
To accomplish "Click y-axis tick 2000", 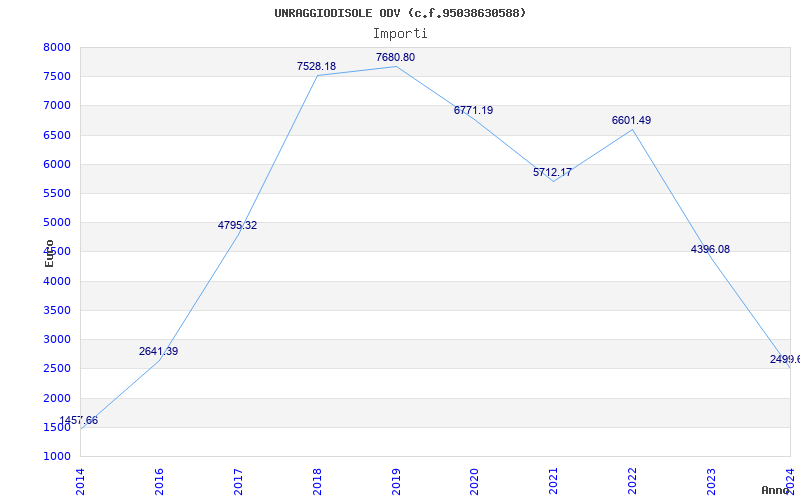I will click(57, 398).
